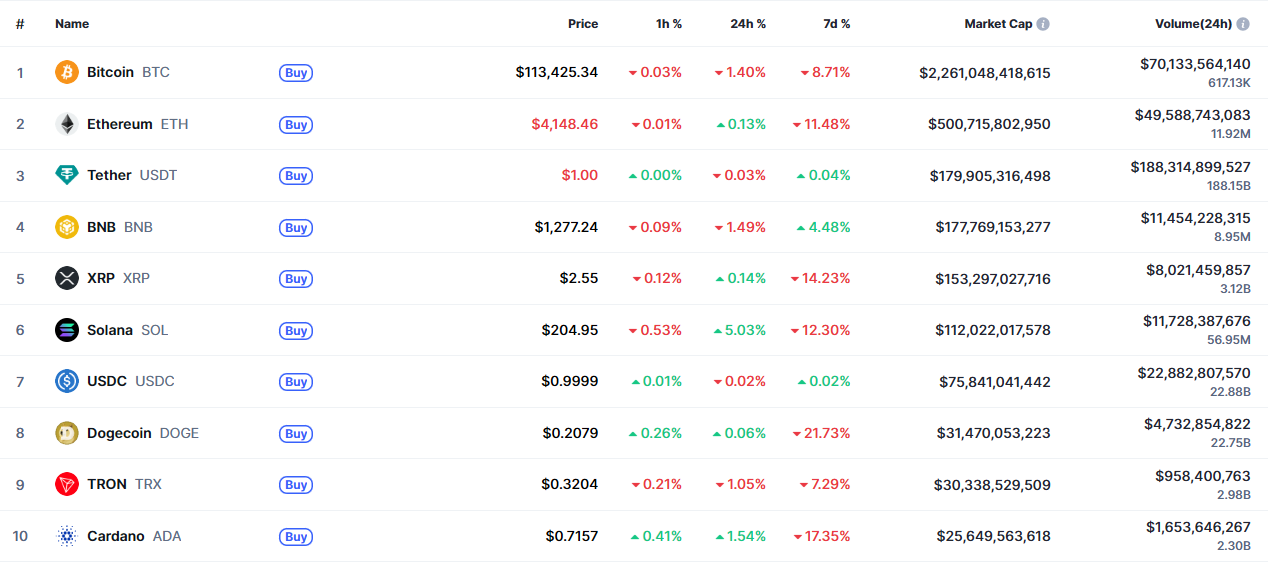Click the USDC logo icon
This screenshot has width=1268, height=567.
click(x=67, y=381)
